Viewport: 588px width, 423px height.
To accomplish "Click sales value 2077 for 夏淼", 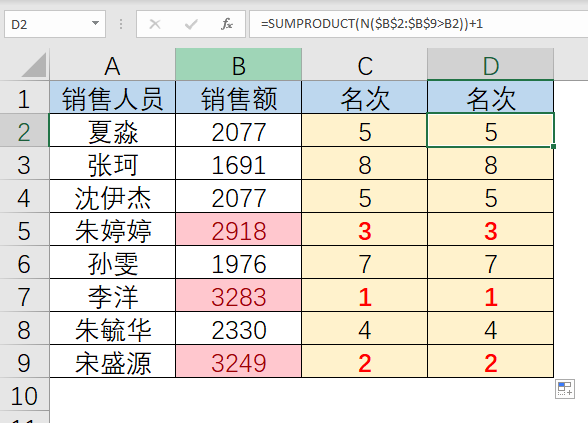I will pos(238,130).
